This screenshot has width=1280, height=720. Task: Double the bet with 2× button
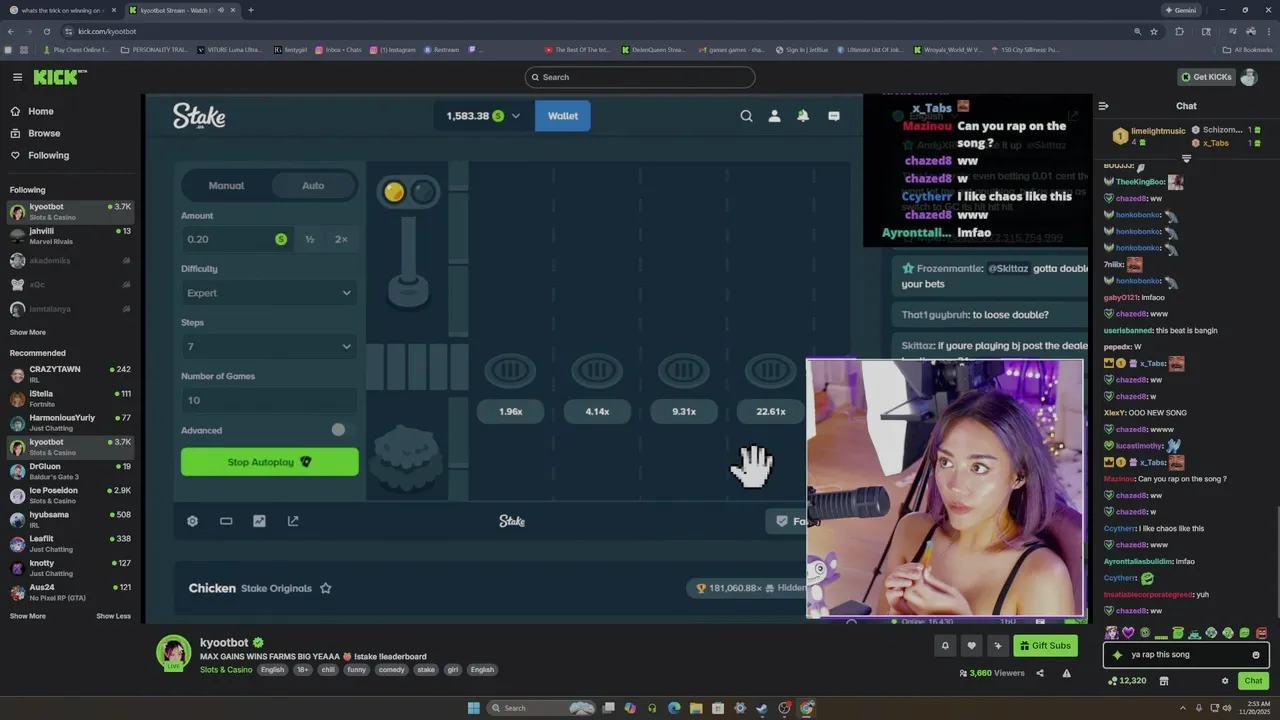pos(341,239)
